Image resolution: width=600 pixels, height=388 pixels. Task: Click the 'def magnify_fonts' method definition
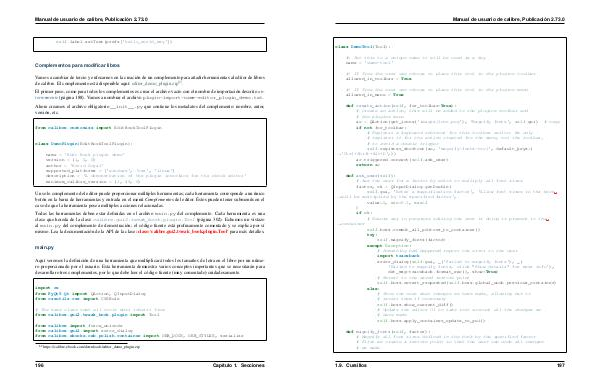(x=388, y=332)
